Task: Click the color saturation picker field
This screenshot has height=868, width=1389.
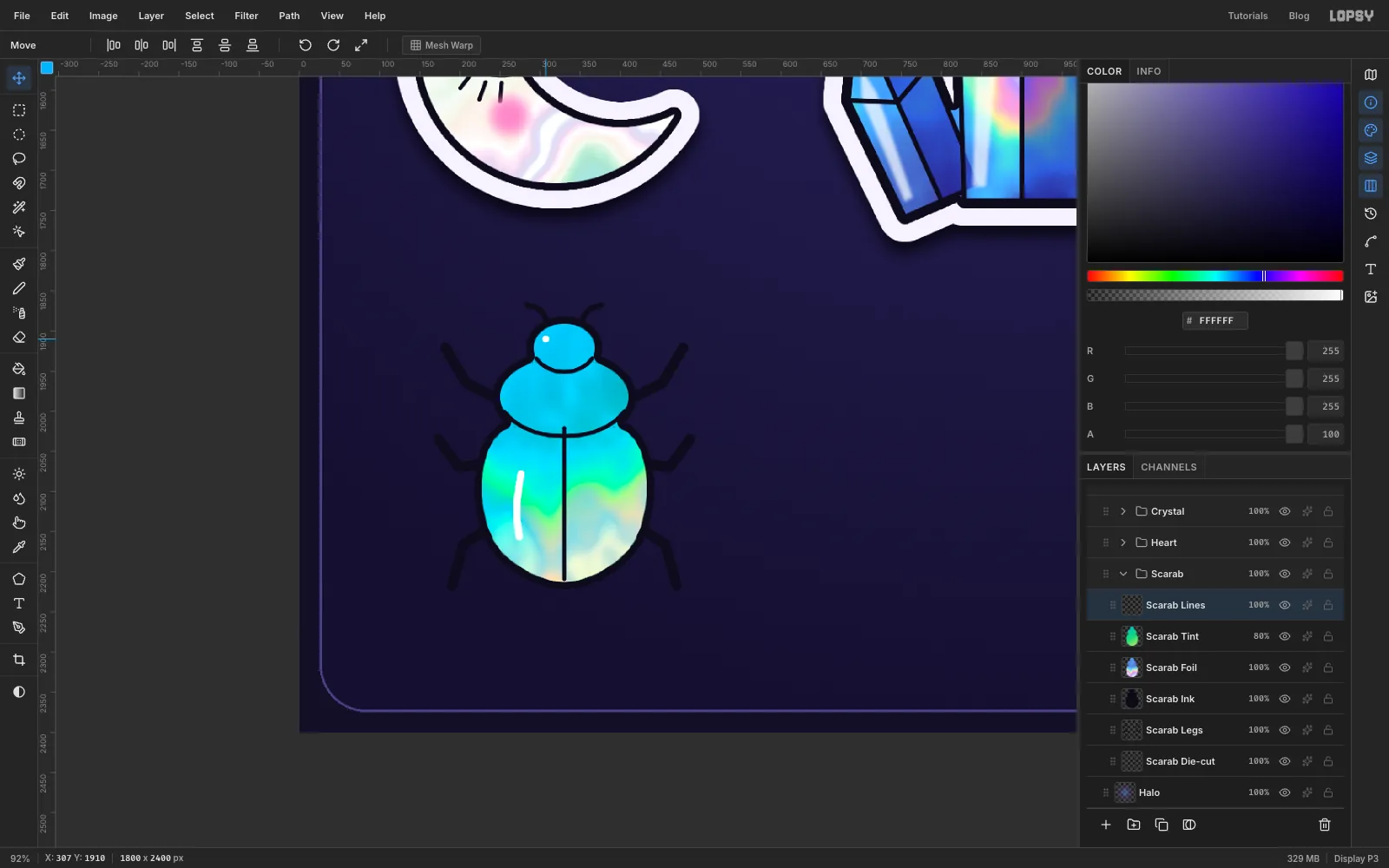Action: click(1215, 173)
